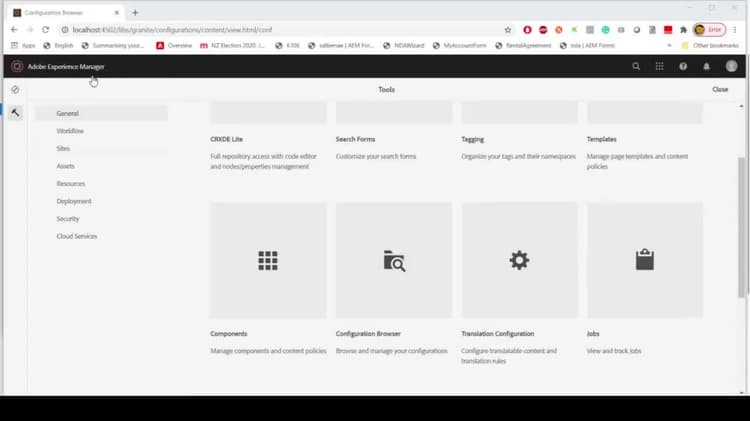Image resolution: width=750 pixels, height=421 pixels.
Task: Click the tools list vertical scrollbar
Action: (741, 227)
